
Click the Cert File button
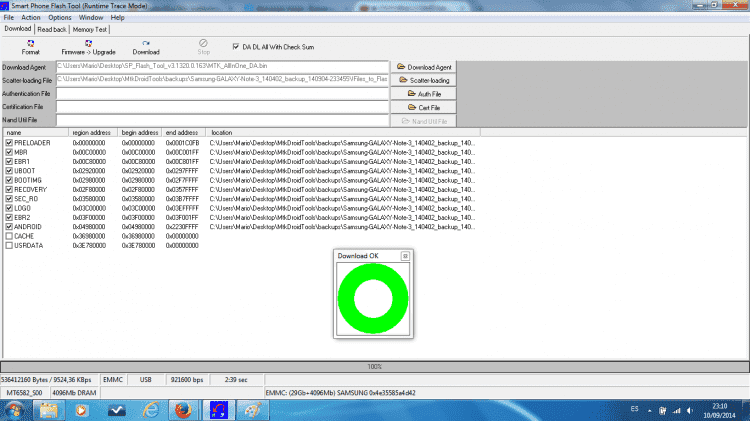click(423, 108)
